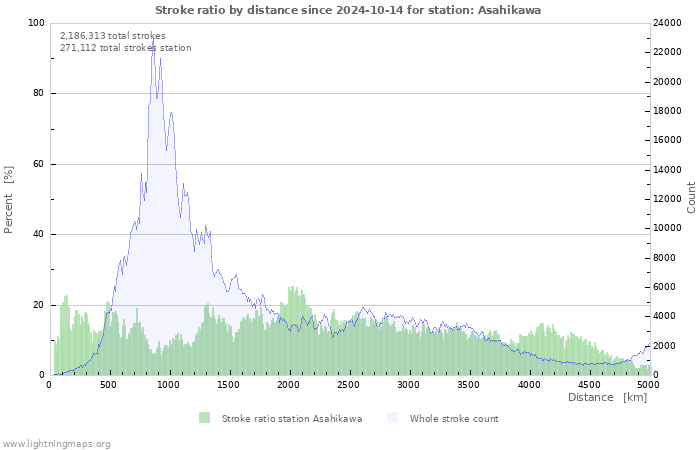Select the 'Whole stroke count' legend label
Screen dimensions: 700x450
pyautogui.click(x=453, y=418)
